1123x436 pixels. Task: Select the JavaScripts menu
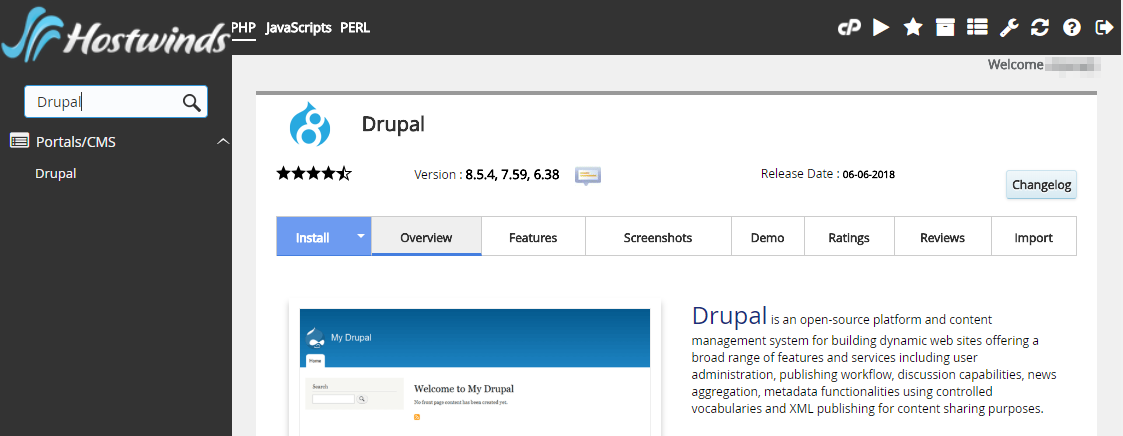[299, 28]
